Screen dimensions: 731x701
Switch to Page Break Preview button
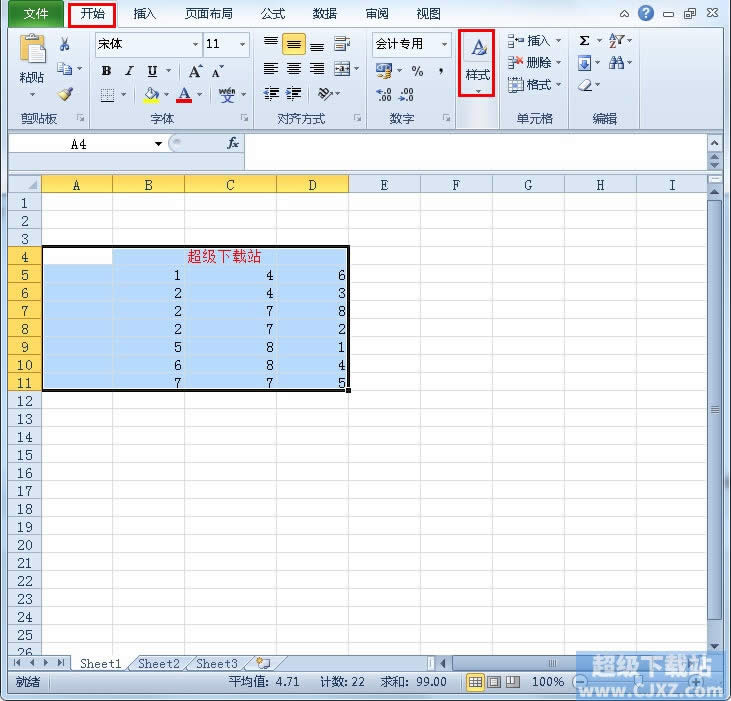pyautogui.click(x=513, y=682)
